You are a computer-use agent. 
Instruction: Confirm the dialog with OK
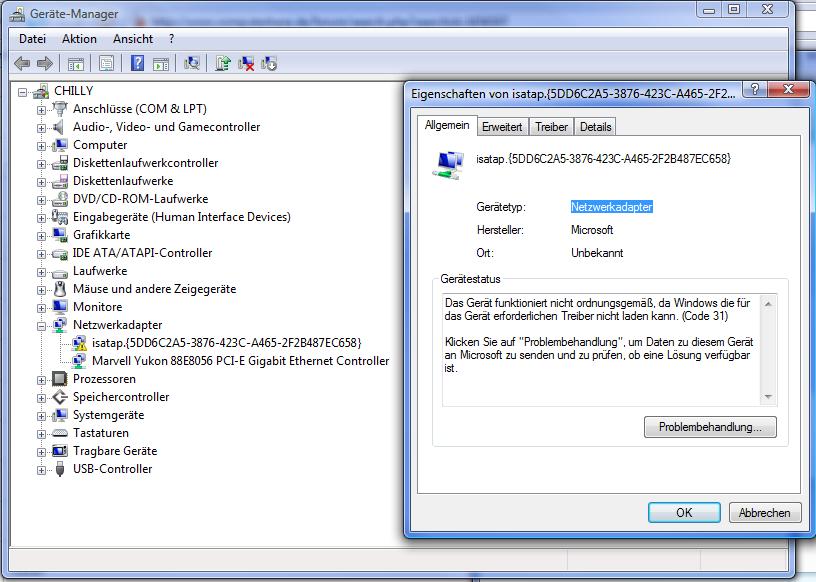(x=684, y=513)
